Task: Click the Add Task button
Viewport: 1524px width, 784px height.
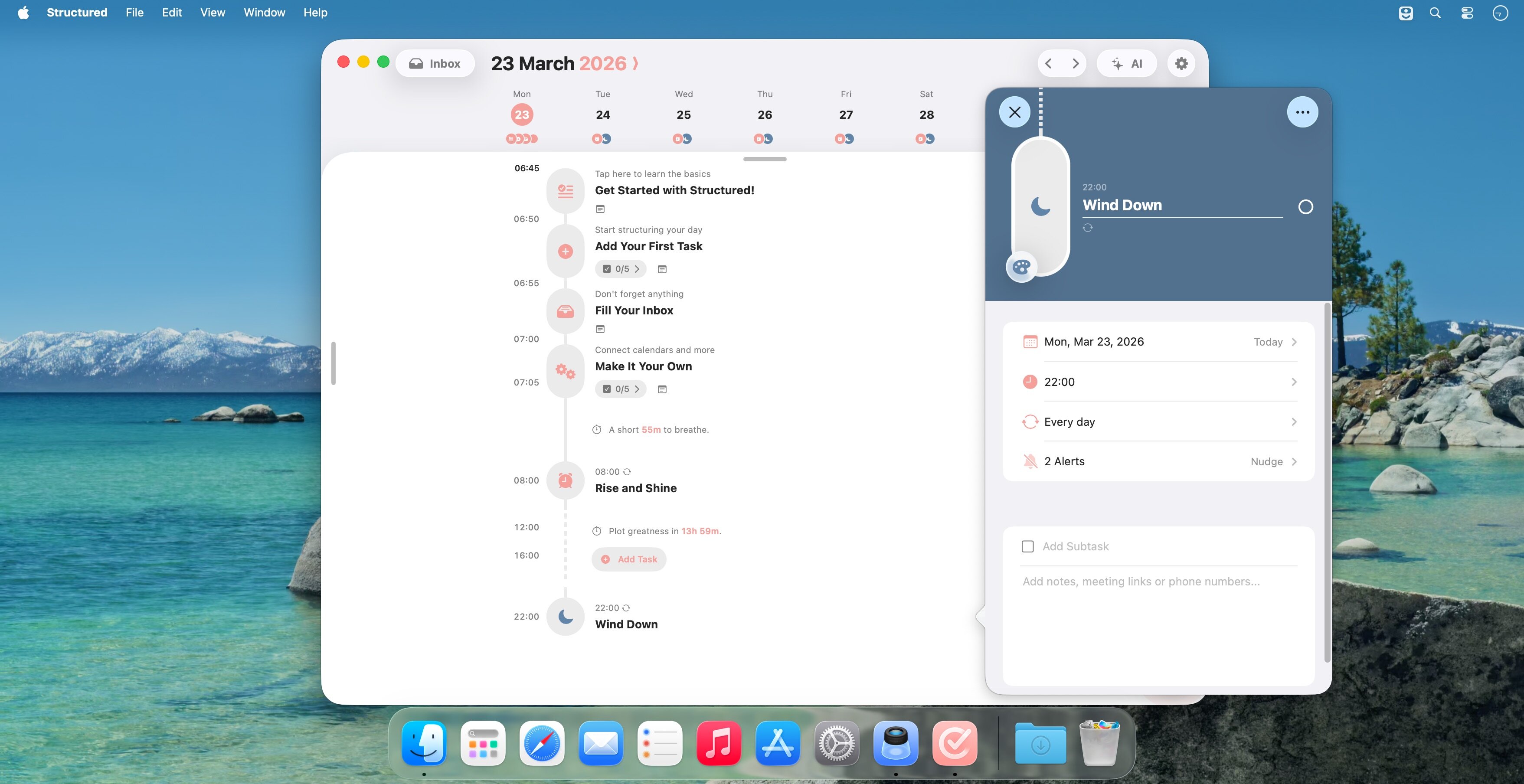Action: click(629, 559)
